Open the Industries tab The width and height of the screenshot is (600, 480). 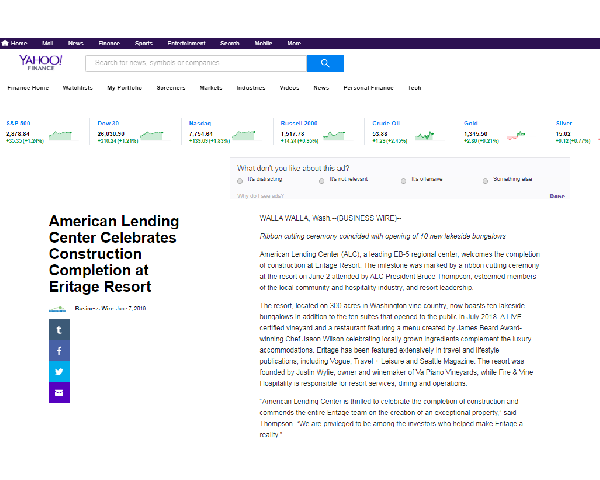[x=251, y=88]
